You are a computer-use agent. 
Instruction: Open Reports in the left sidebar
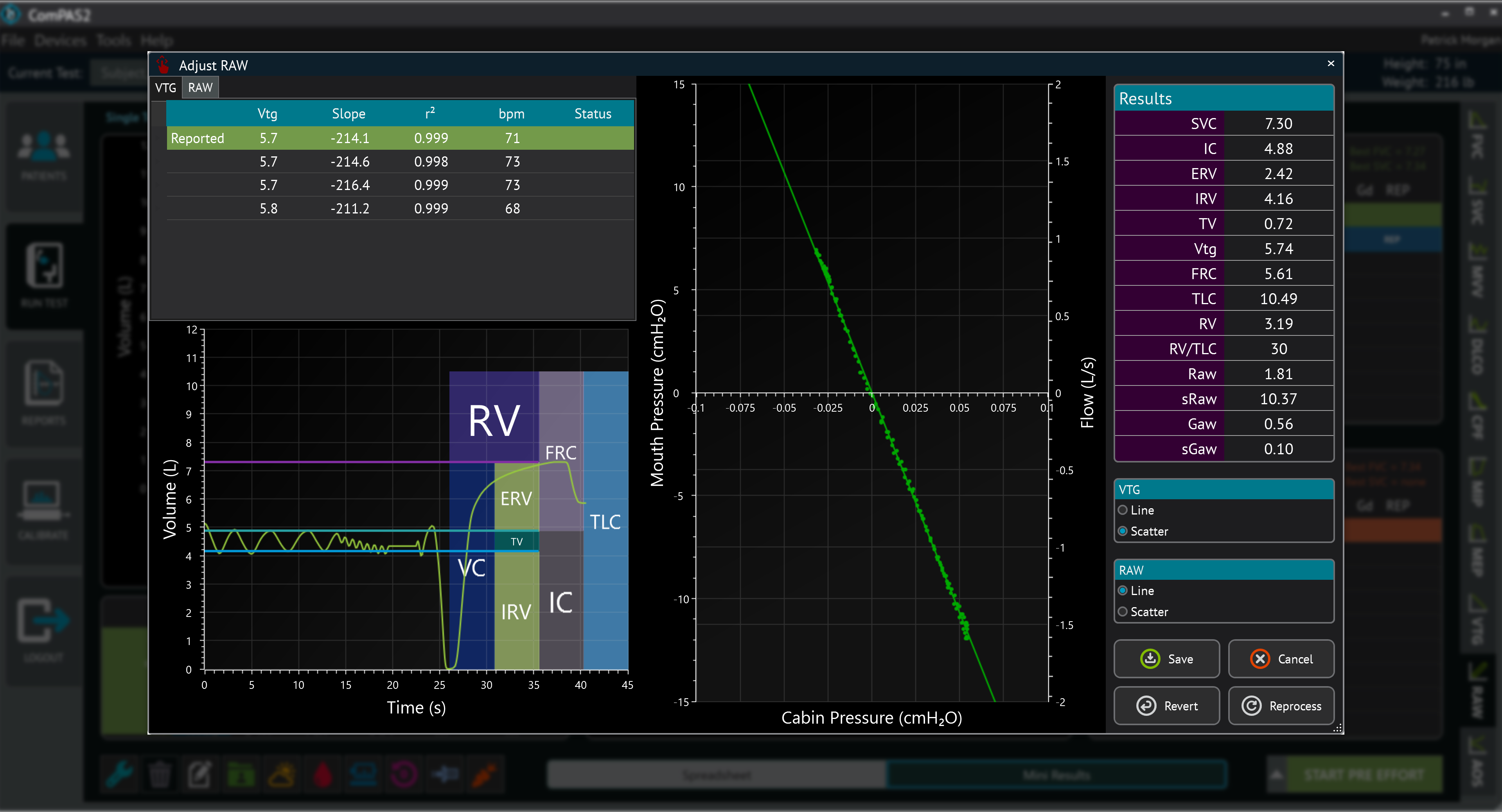click(44, 393)
